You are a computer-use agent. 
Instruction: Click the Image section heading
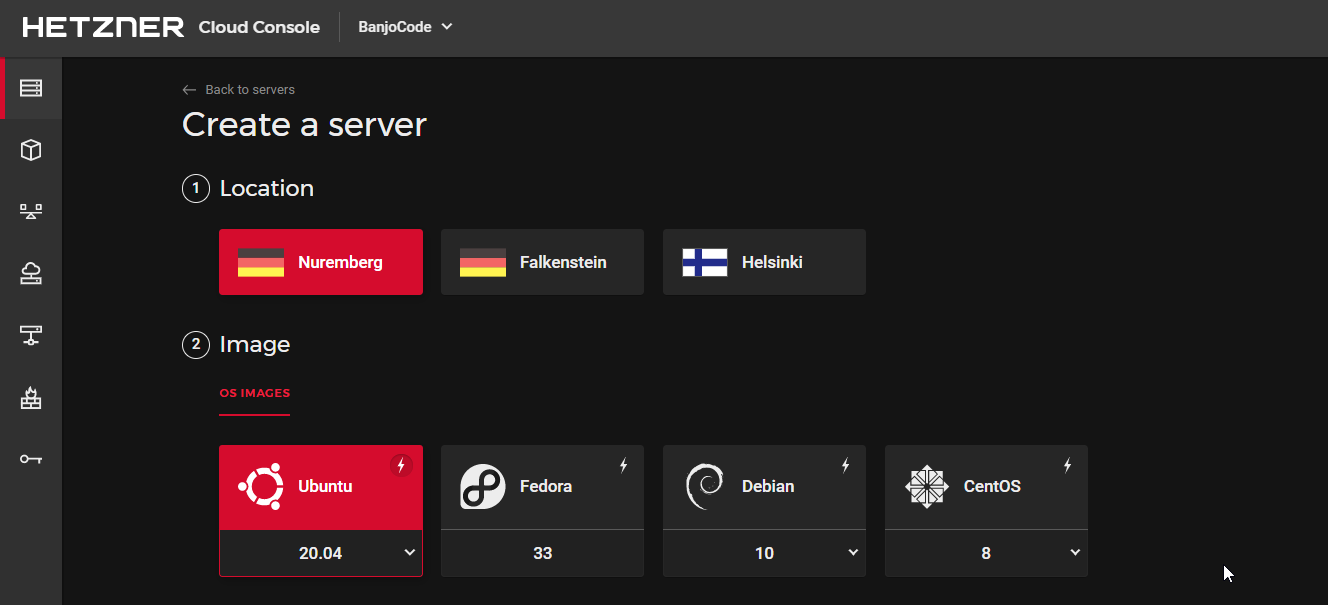pos(255,344)
